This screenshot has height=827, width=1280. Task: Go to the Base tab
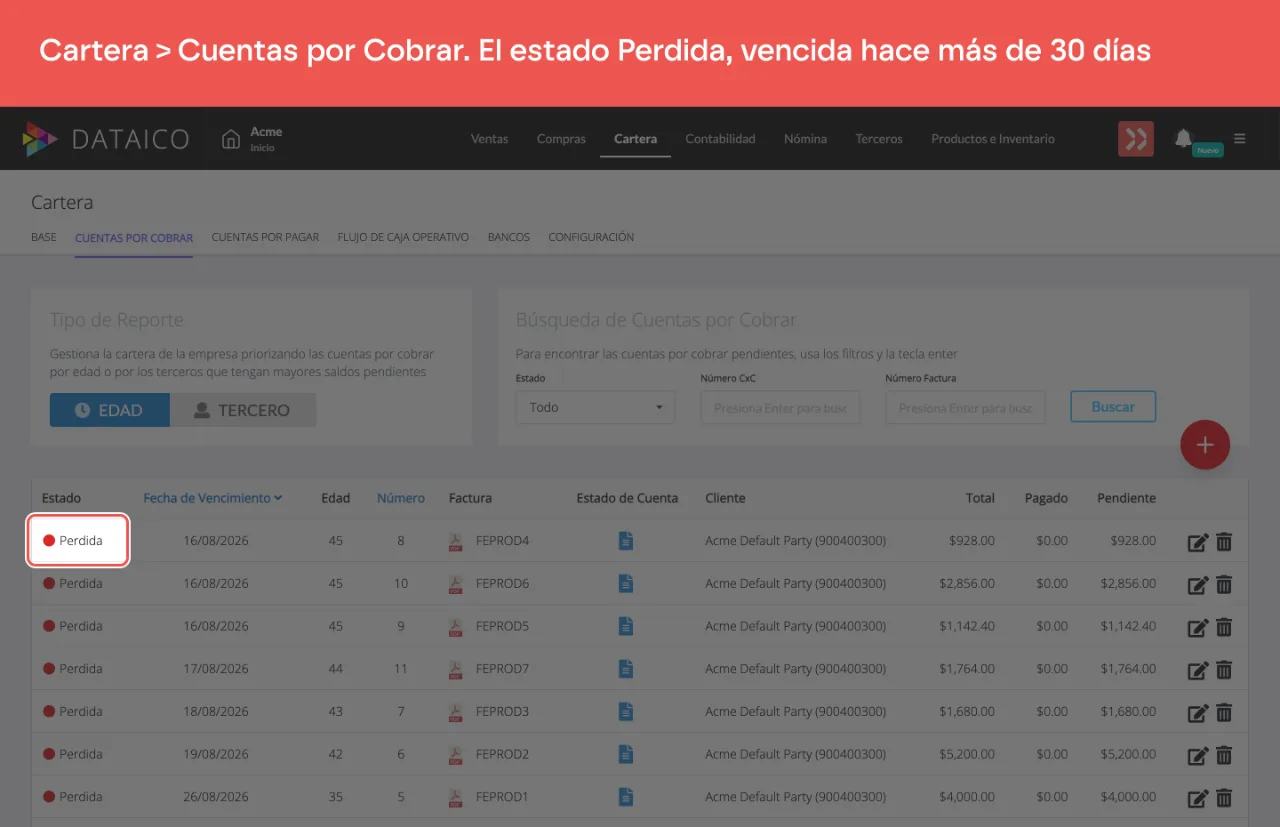44,237
